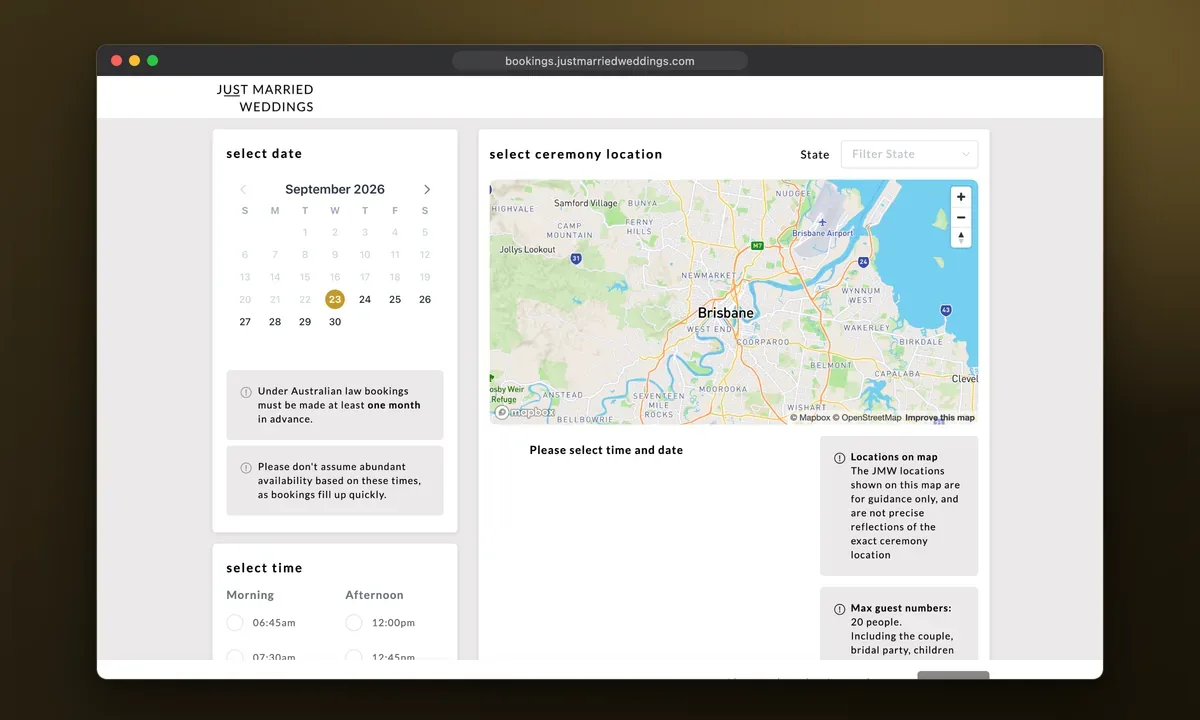Zoom out on the map

[961, 217]
